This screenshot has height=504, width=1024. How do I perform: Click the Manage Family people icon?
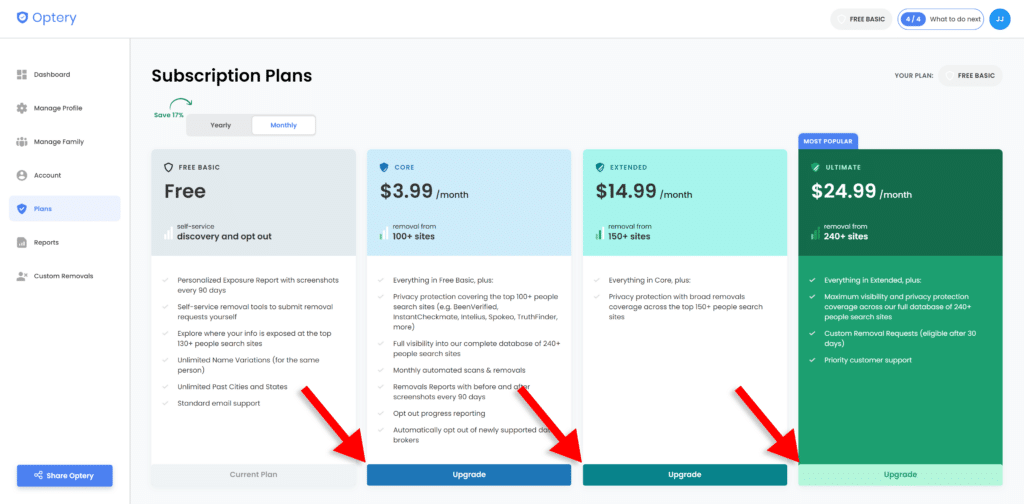tap(22, 142)
